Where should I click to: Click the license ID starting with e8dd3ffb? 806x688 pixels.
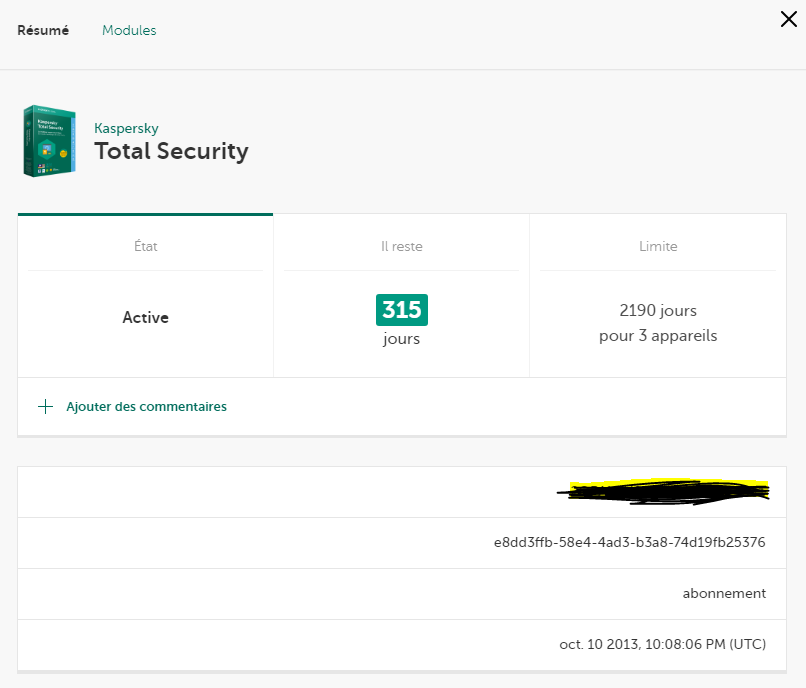(x=629, y=543)
